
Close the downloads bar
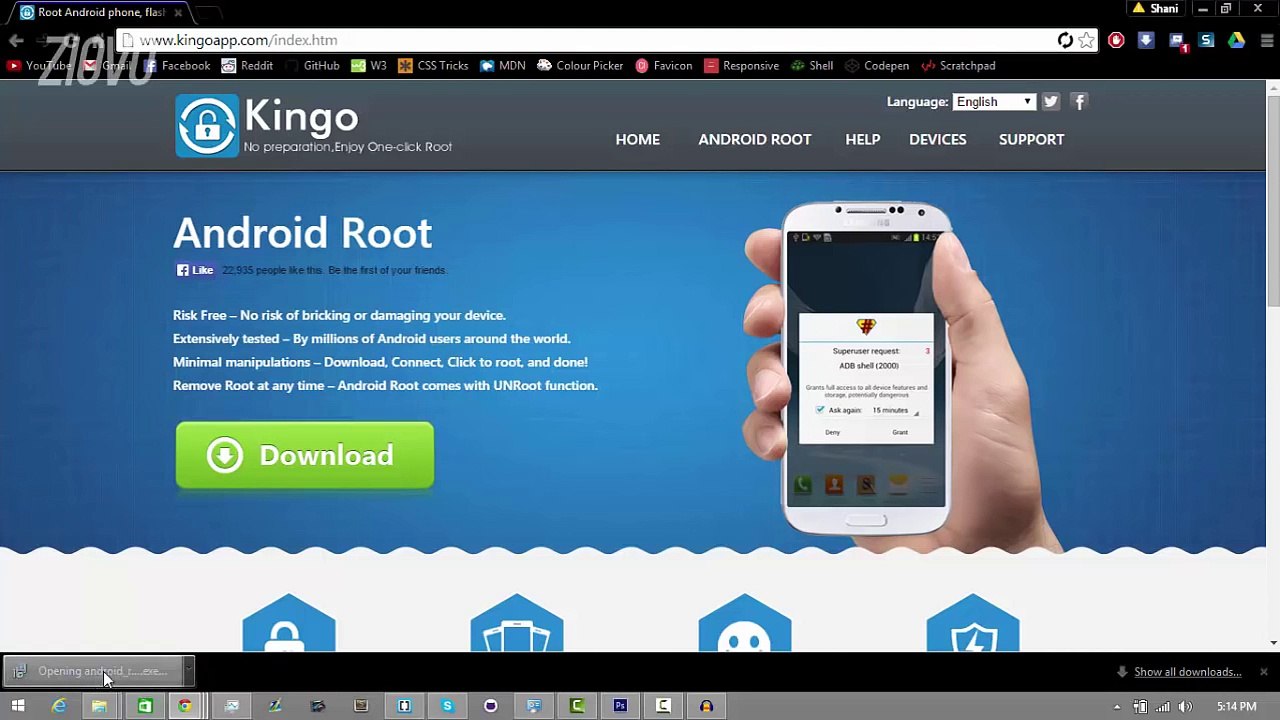click(1264, 672)
